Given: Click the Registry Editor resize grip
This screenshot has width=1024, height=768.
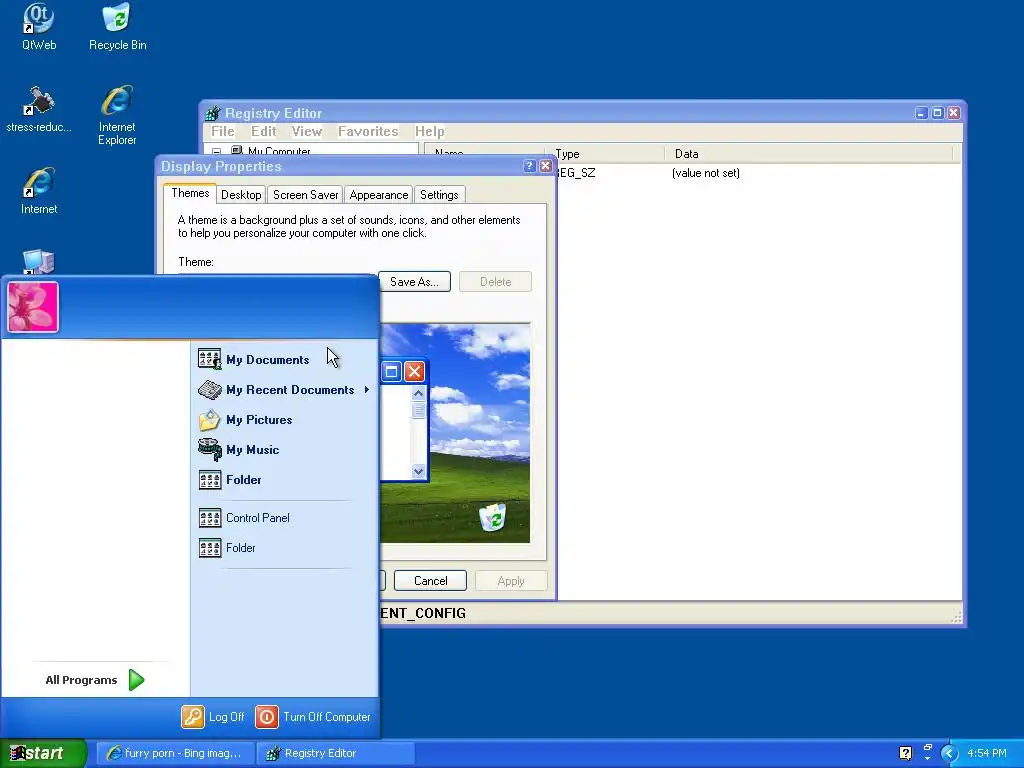Looking at the screenshot, I should coord(957,617).
